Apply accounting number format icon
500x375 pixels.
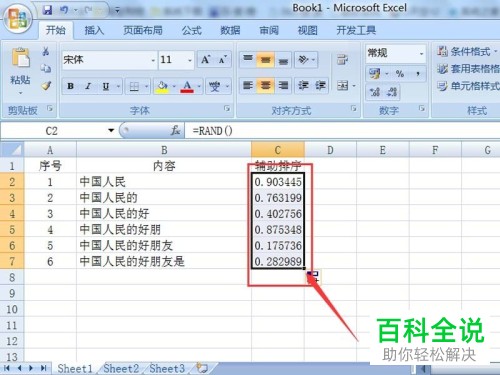(x=375, y=73)
